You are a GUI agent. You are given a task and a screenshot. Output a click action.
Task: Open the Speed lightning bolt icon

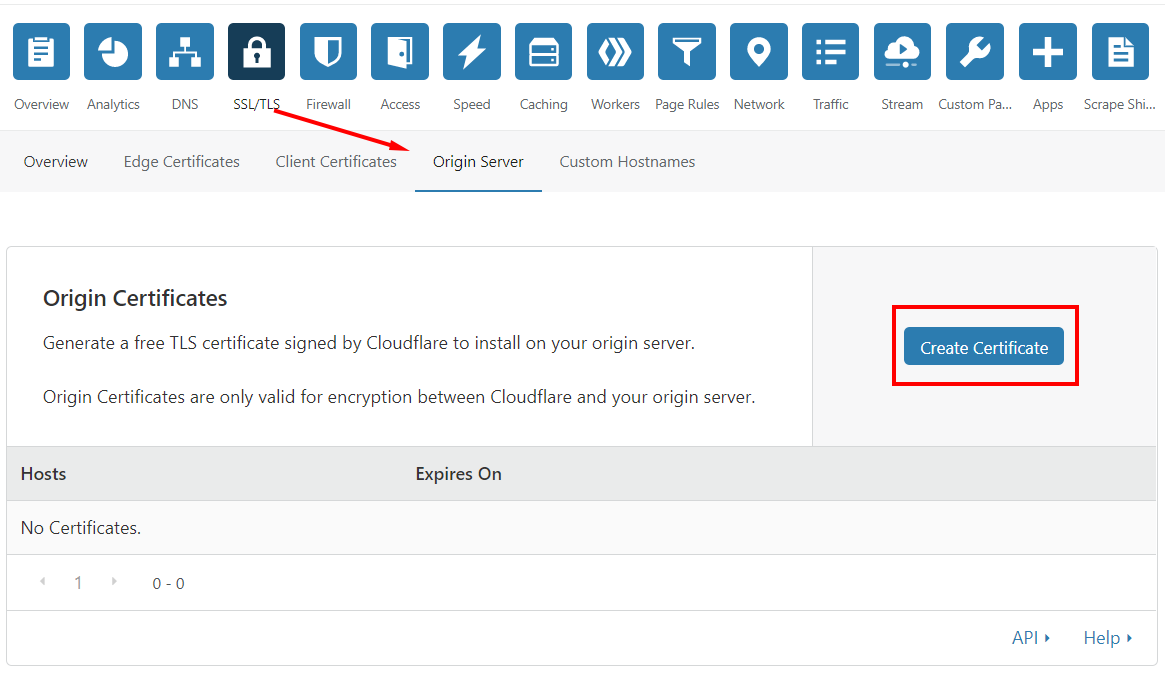tap(472, 51)
